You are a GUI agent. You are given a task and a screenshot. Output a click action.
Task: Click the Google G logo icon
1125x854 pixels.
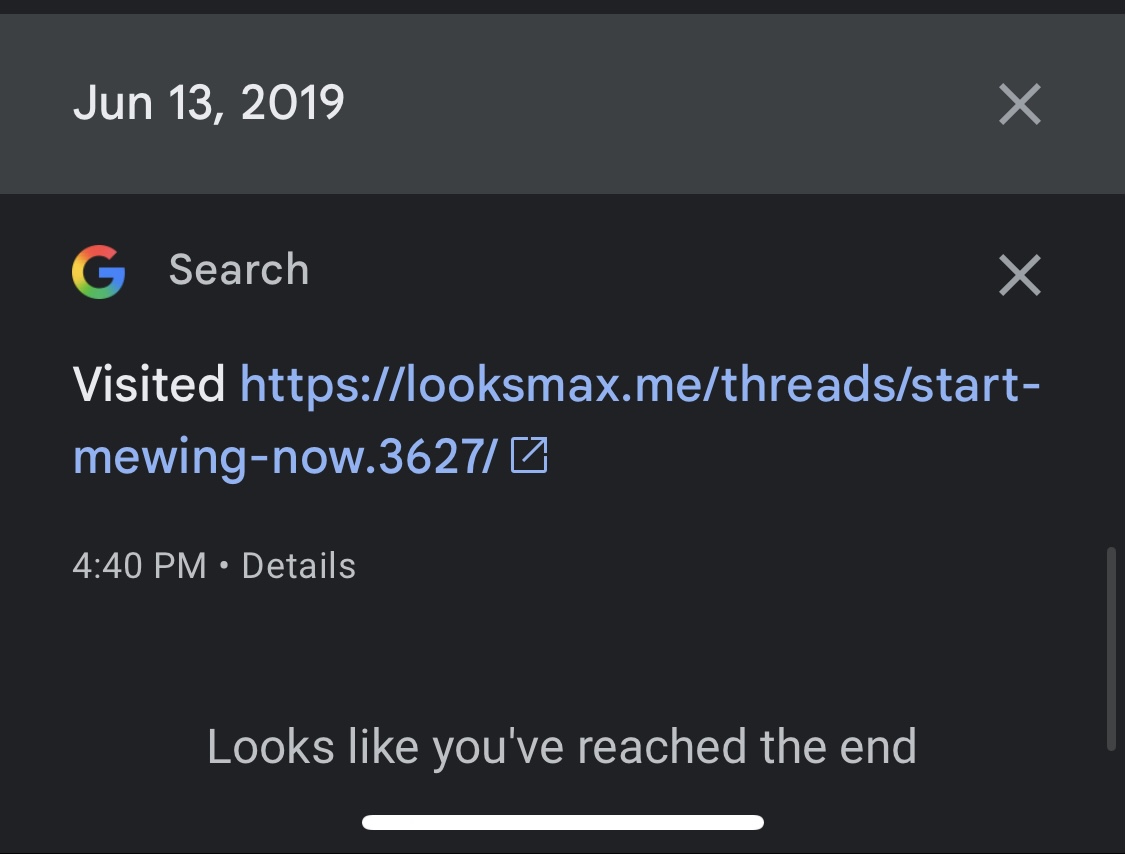(98, 272)
